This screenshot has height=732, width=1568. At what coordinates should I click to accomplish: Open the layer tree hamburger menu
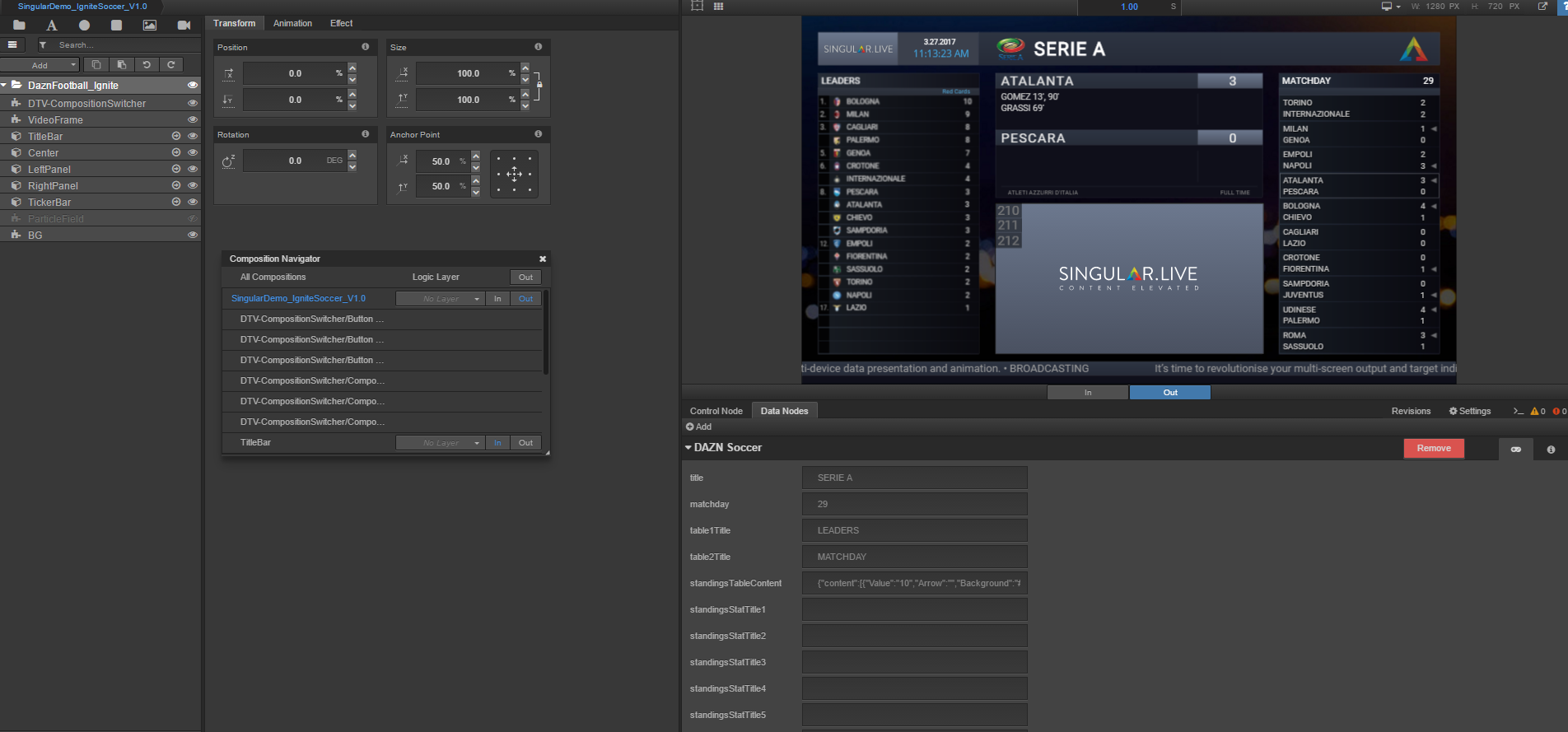pos(12,44)
